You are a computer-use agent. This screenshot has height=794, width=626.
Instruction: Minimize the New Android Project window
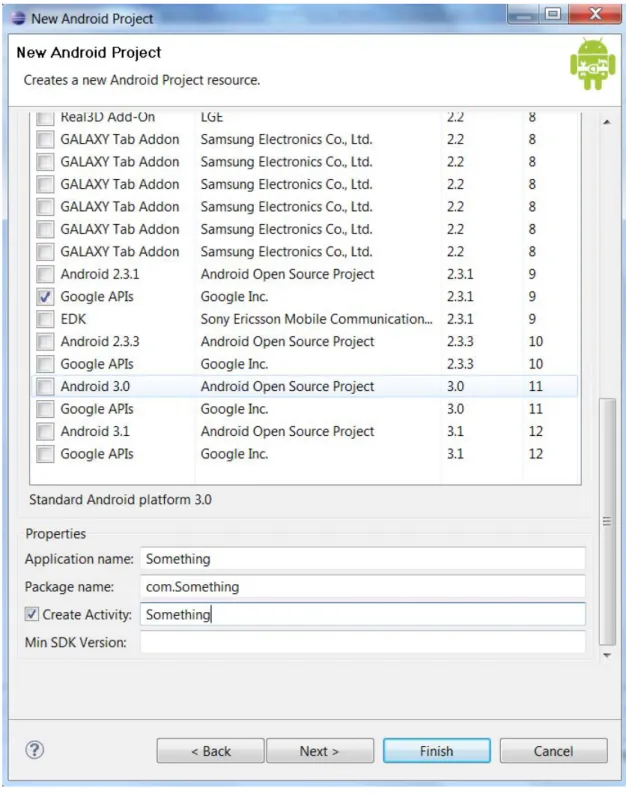tap(524, 14)
